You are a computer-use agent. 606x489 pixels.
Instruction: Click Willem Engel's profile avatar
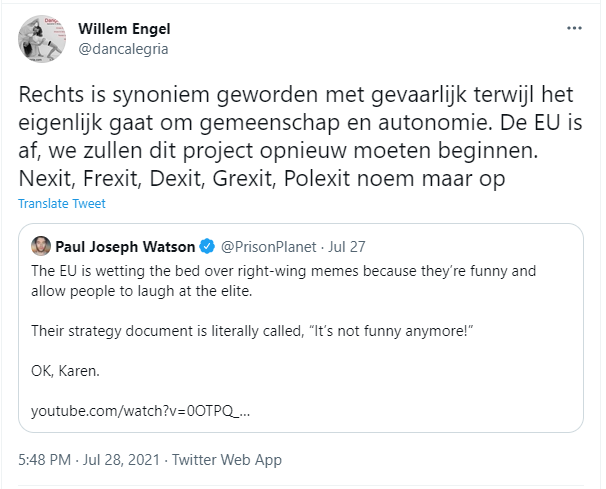pos(42,39)
